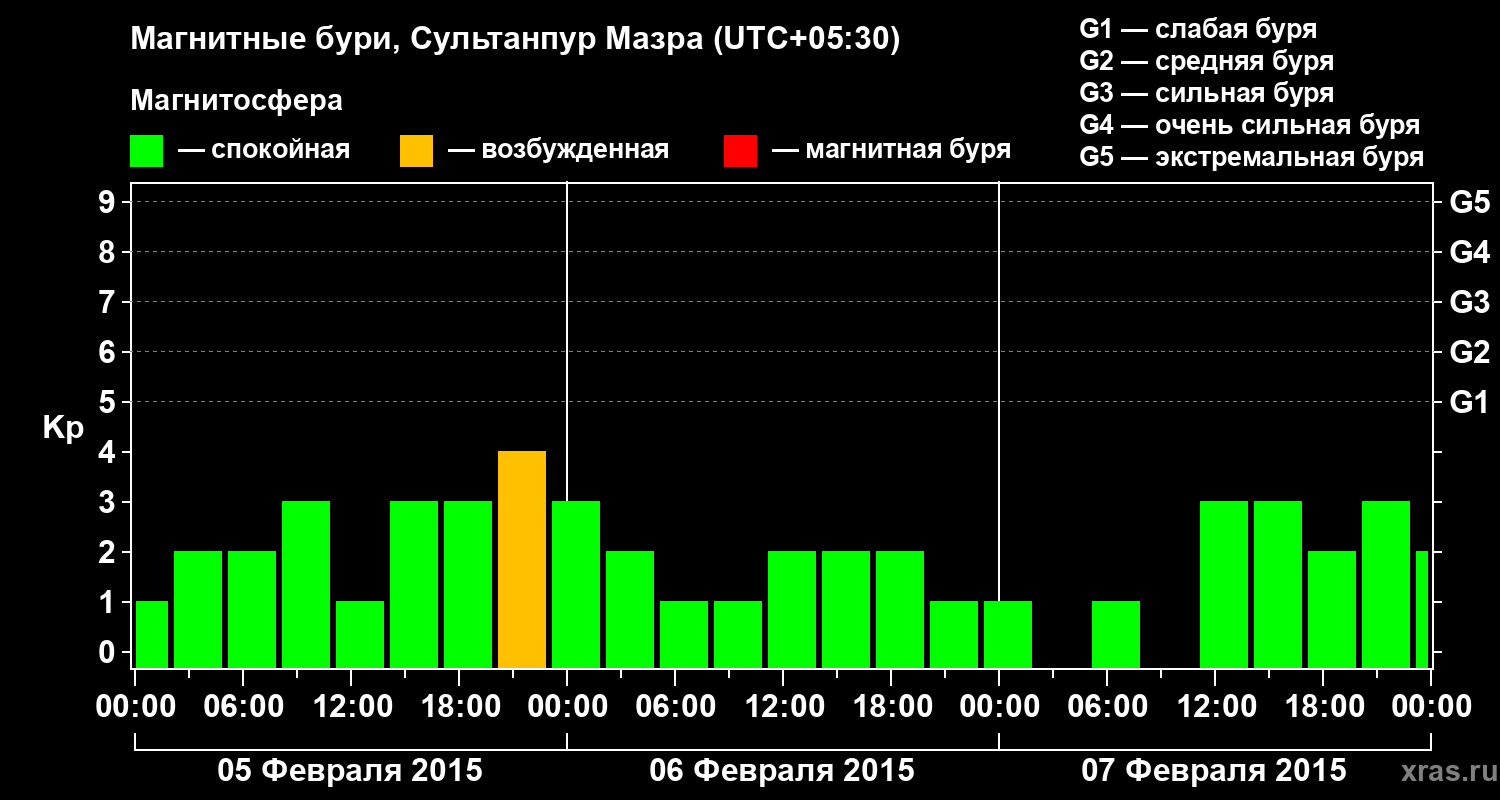Click the green 'спокойная' legend swatch
1500x800 pixels.
pos(147,151)
